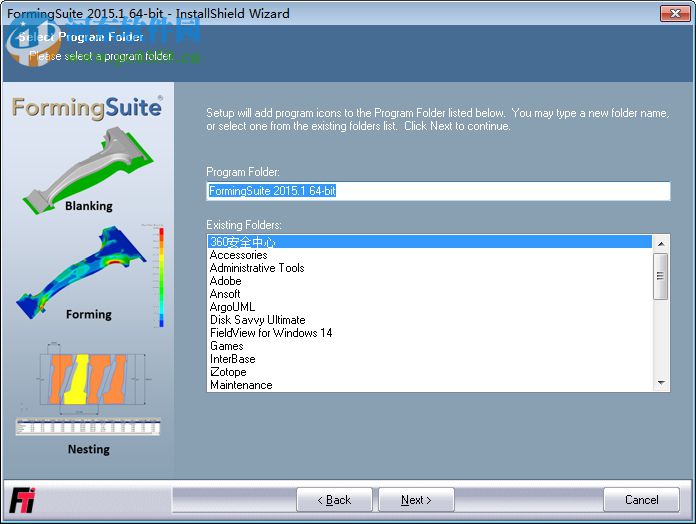
Task: Click the Blanking part image
Action: pyautogui.click(x=89, y=169)
